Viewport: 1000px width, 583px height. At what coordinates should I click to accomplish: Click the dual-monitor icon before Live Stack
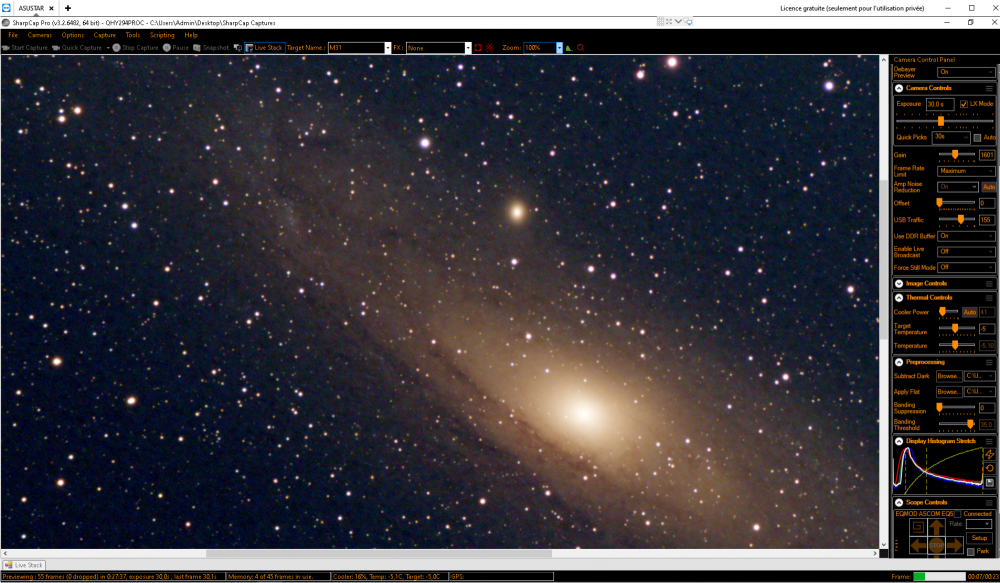(237, 48)
